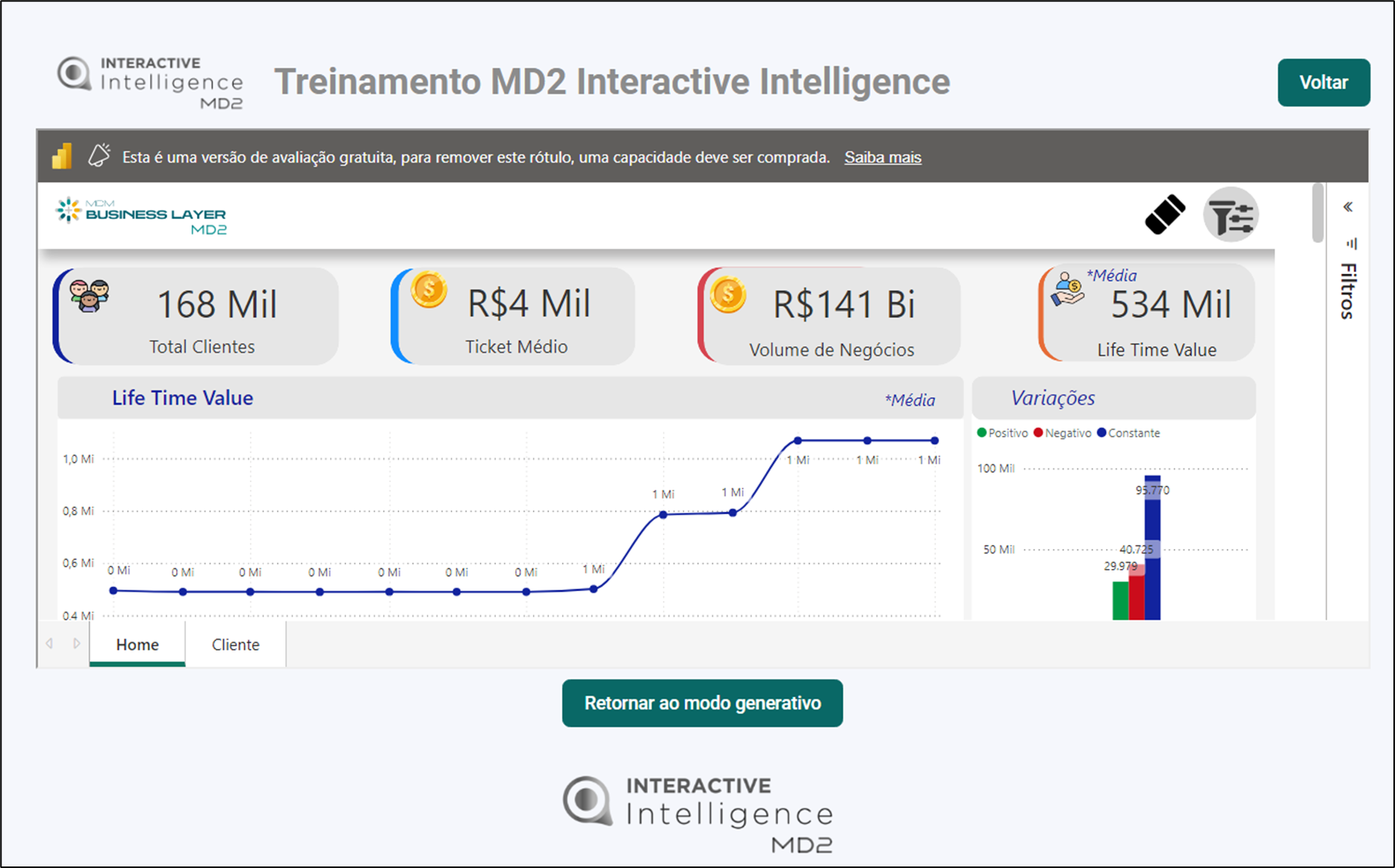Open the vertical Filtros panel label
The image size is (1395, 868).
tap(1348, 291)
